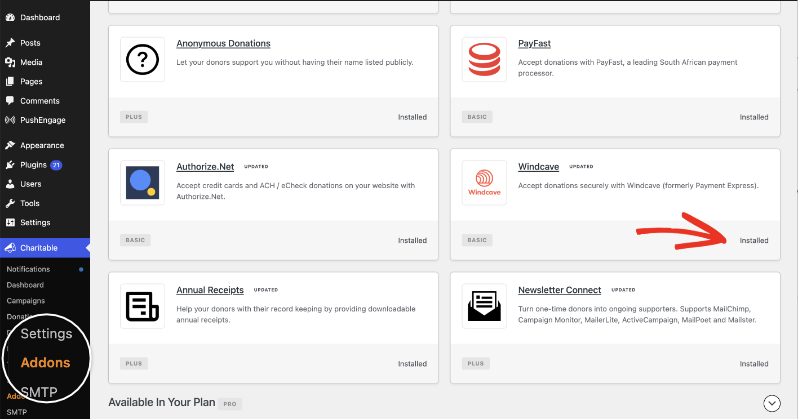
Task: Open the Tools menu item
Action: [30, 203]
